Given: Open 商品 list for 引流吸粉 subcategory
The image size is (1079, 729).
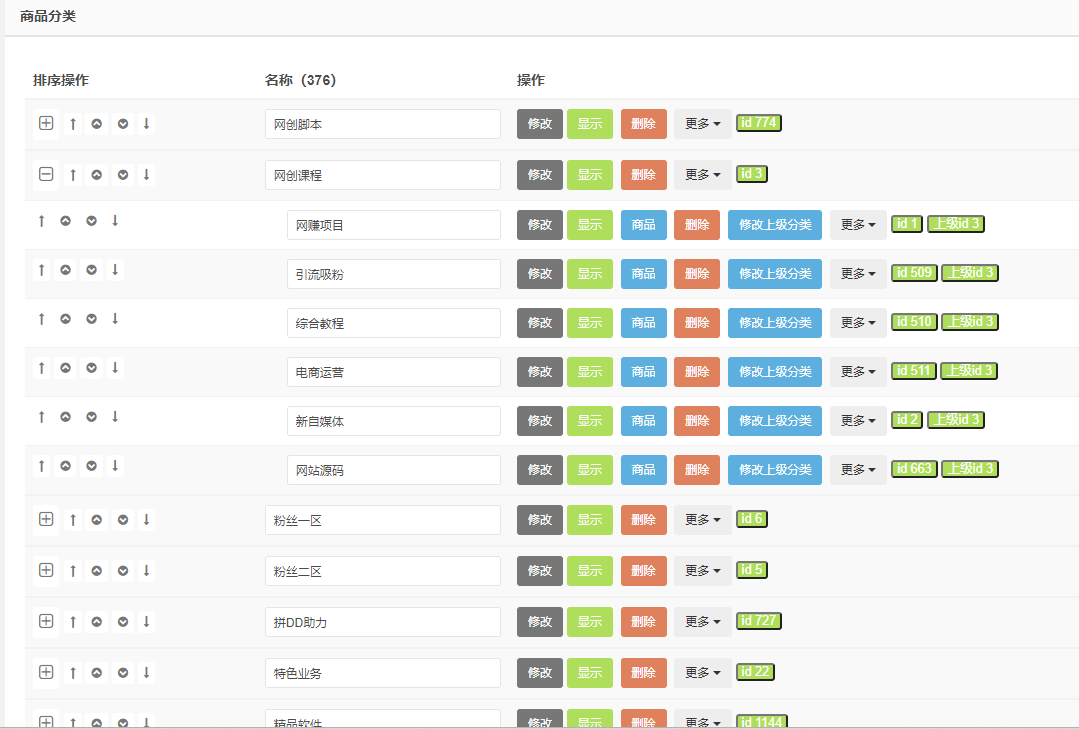Looking at the screenshot, I should click(643, 274).
